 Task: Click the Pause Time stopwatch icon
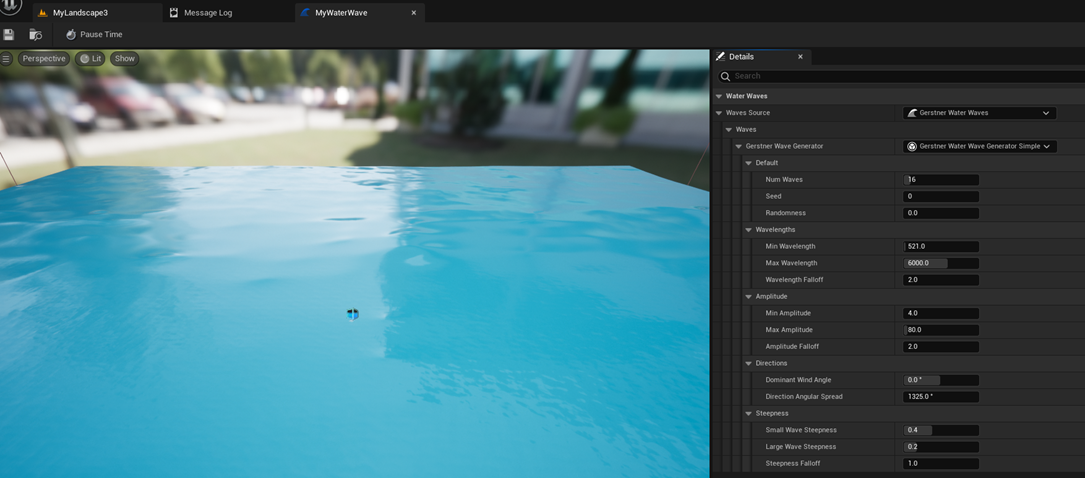click(71, 35)
